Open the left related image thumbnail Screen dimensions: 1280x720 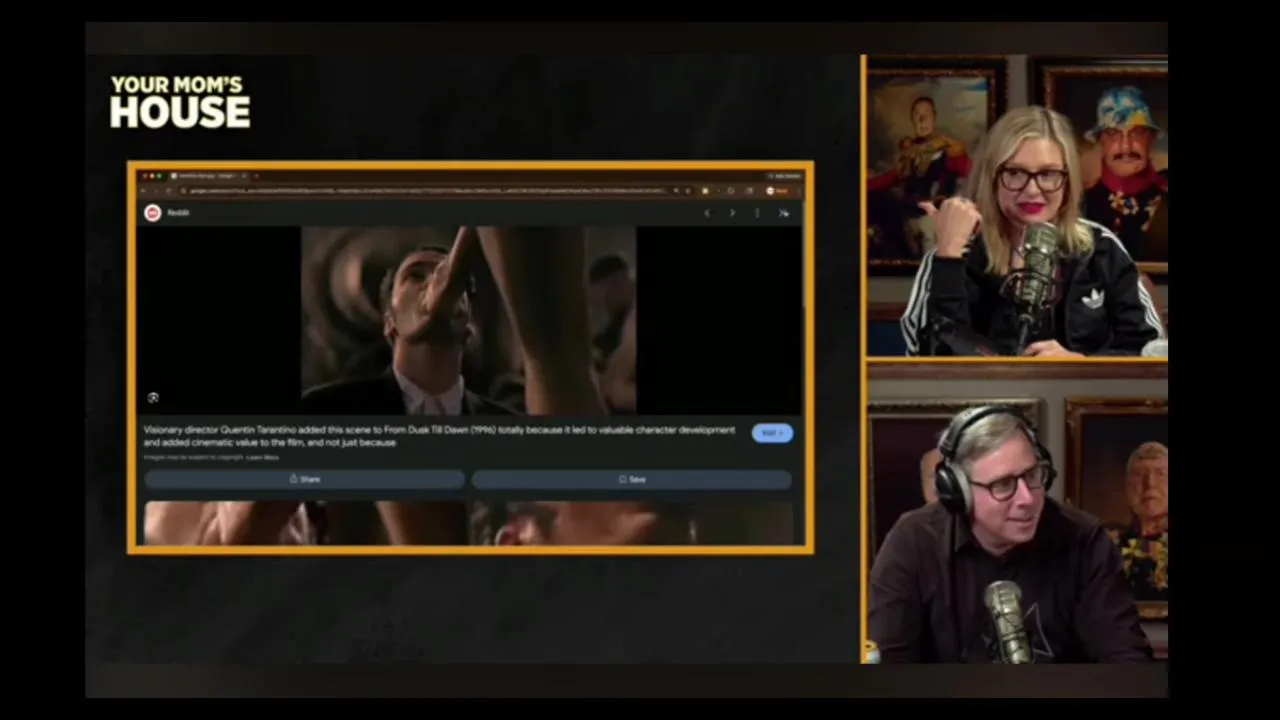point(305,523)
